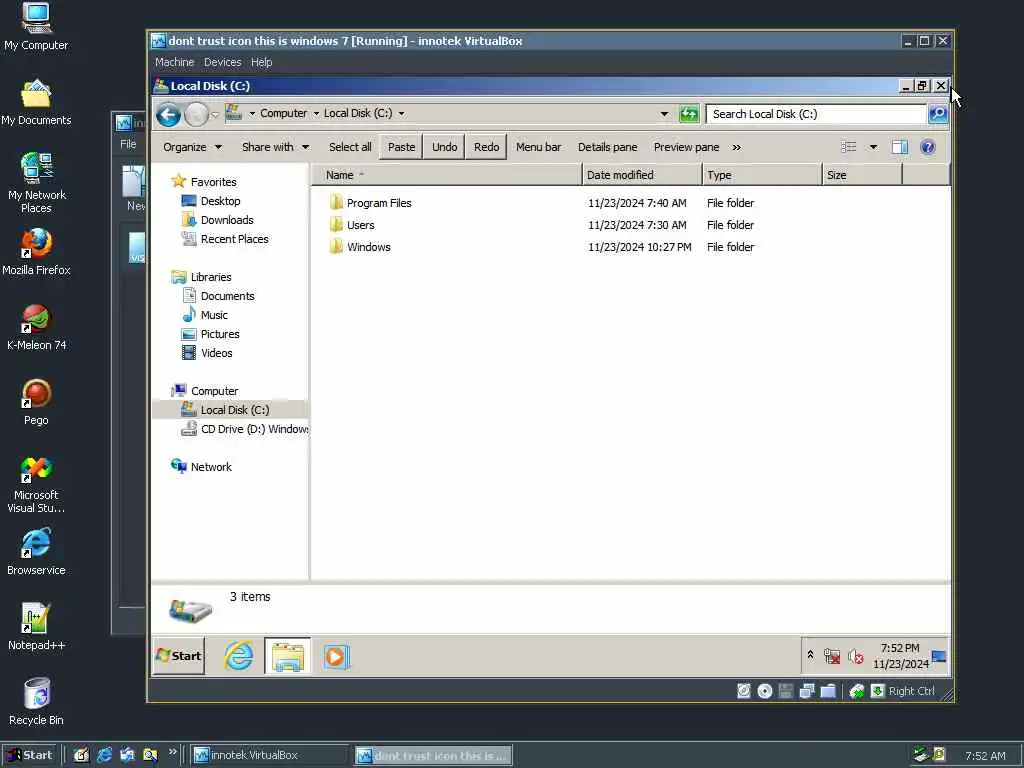Click the green refresh button in address bar
Viewport: 1024px width, 768px height.
(x=689, y=114)
